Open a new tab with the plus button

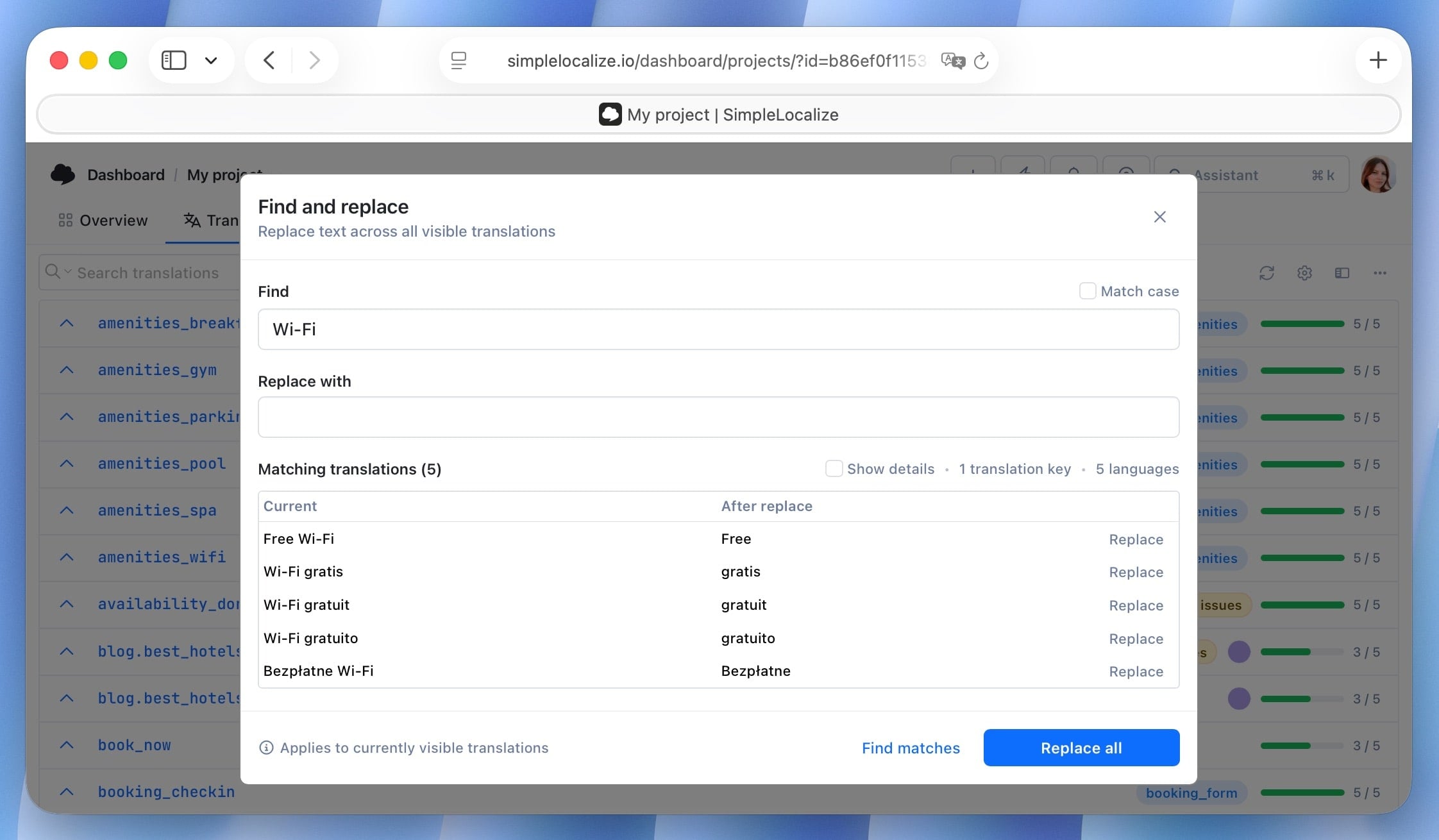point(1378,60)
